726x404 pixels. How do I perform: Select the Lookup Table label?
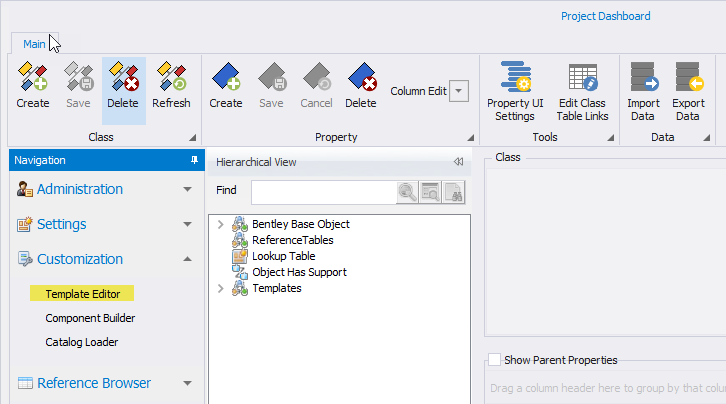pyautogui.click(x=283, y=256)
